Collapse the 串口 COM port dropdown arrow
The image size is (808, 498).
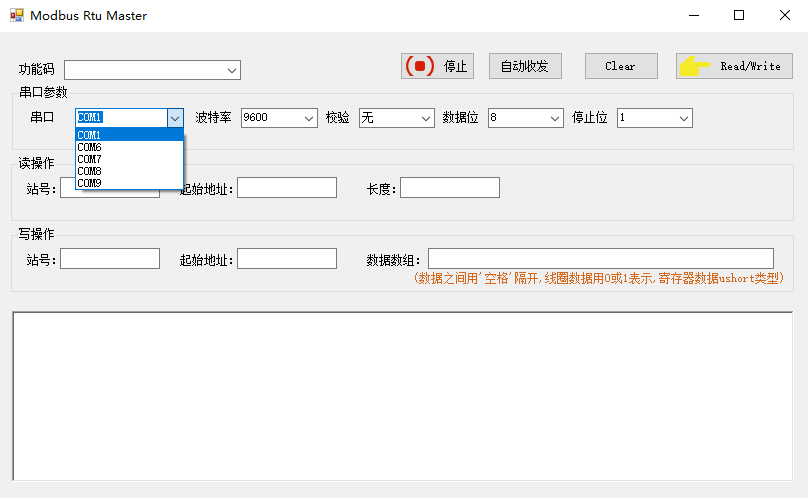tap(175, 118)
